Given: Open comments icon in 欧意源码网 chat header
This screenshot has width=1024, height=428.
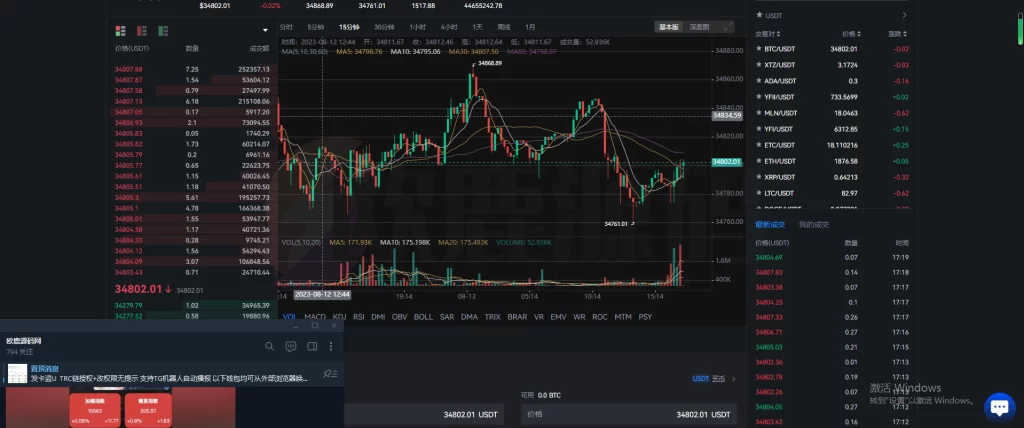Looking at the screenshot, I should [291, 346].
